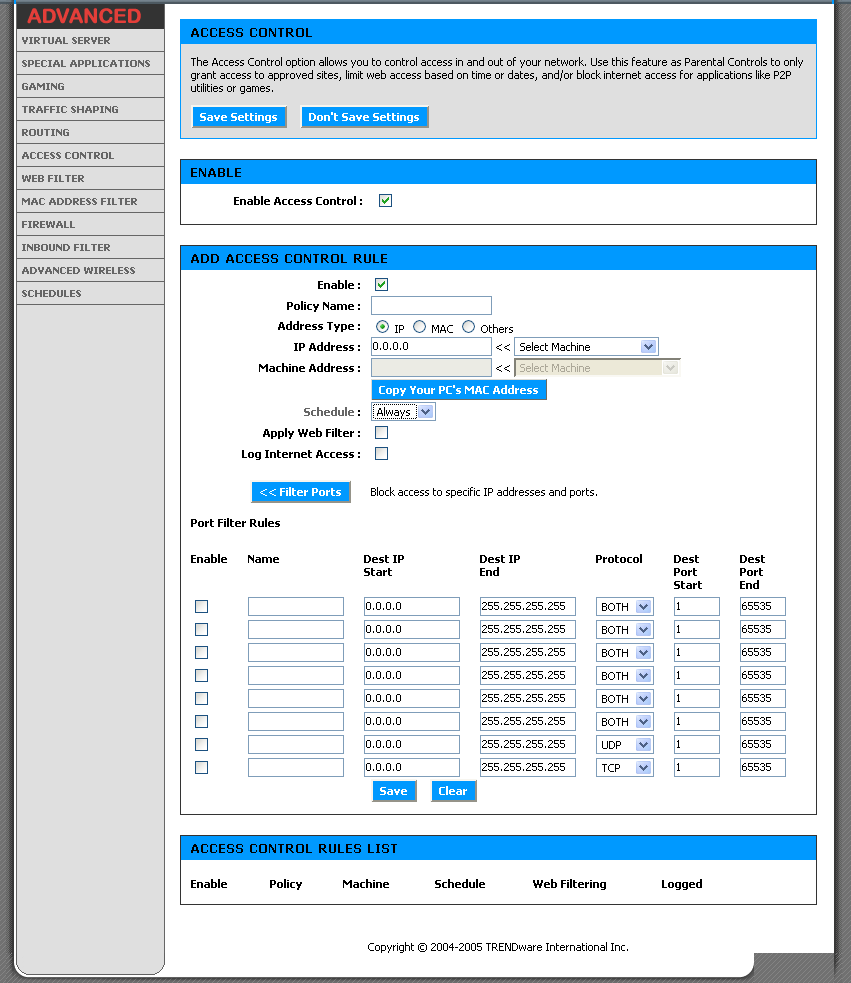Image resolution: width=851 pixels, height=983 pixels.
Task: Open Protocol dropdown of fifth rule
Action: (625, 699)
